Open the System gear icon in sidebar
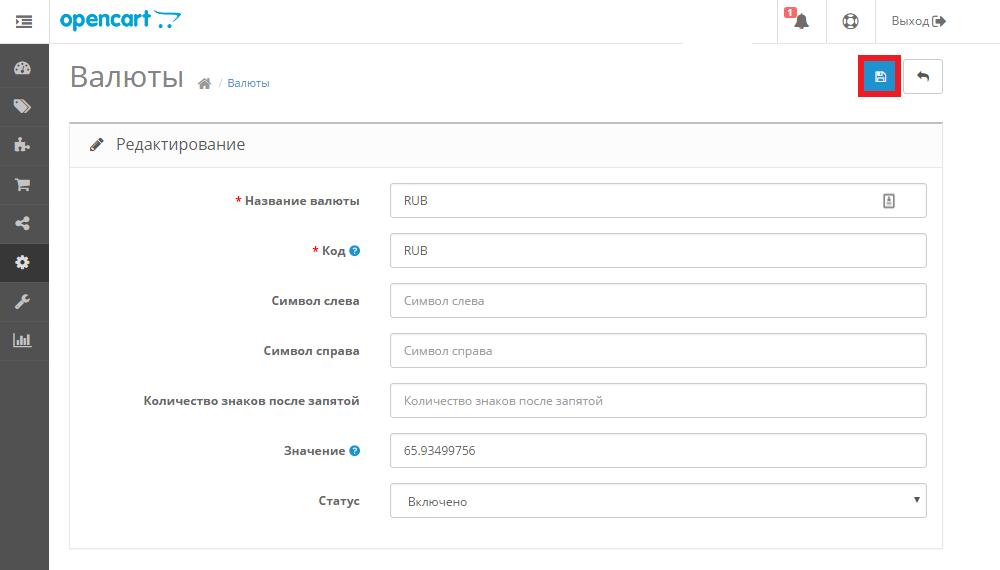 (23, 263)
